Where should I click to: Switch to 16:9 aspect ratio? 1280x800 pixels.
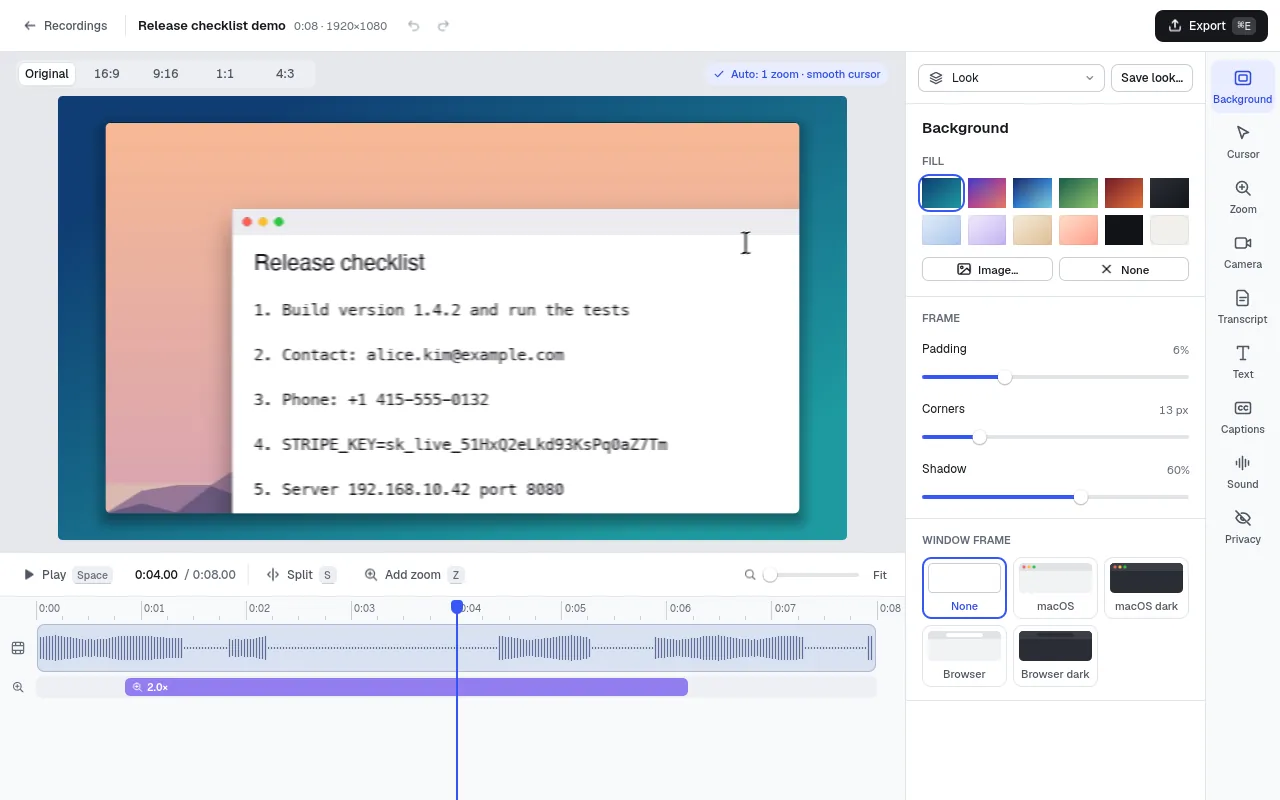(106, 74)
